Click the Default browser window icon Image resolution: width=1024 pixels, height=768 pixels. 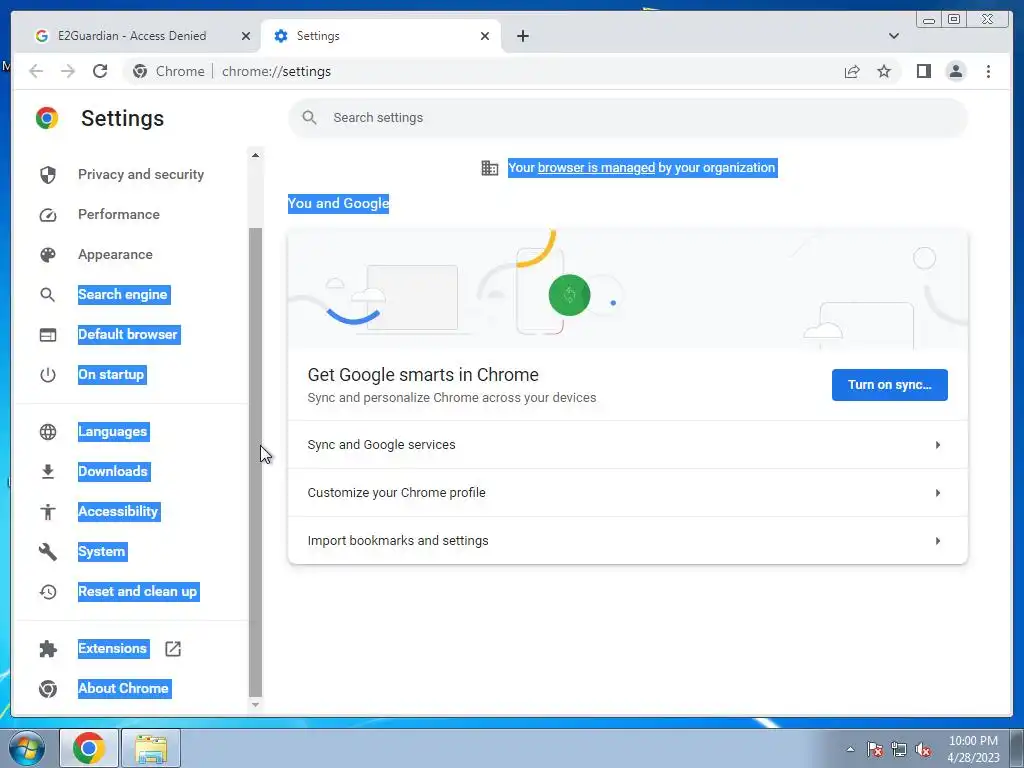click(48, 335)
